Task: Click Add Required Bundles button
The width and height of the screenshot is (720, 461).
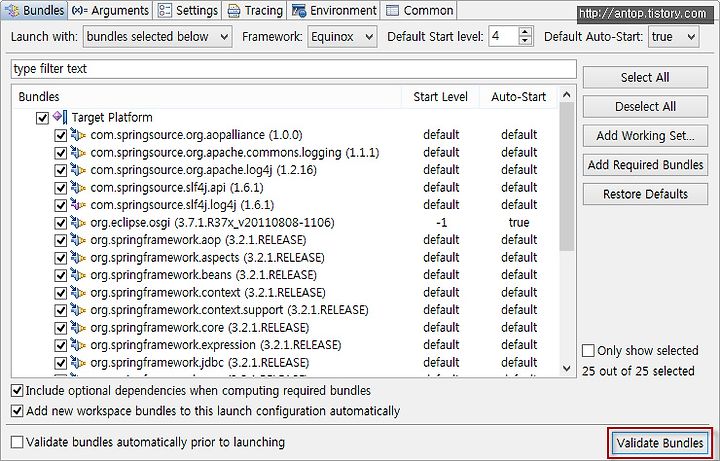Action: (645, 165)
